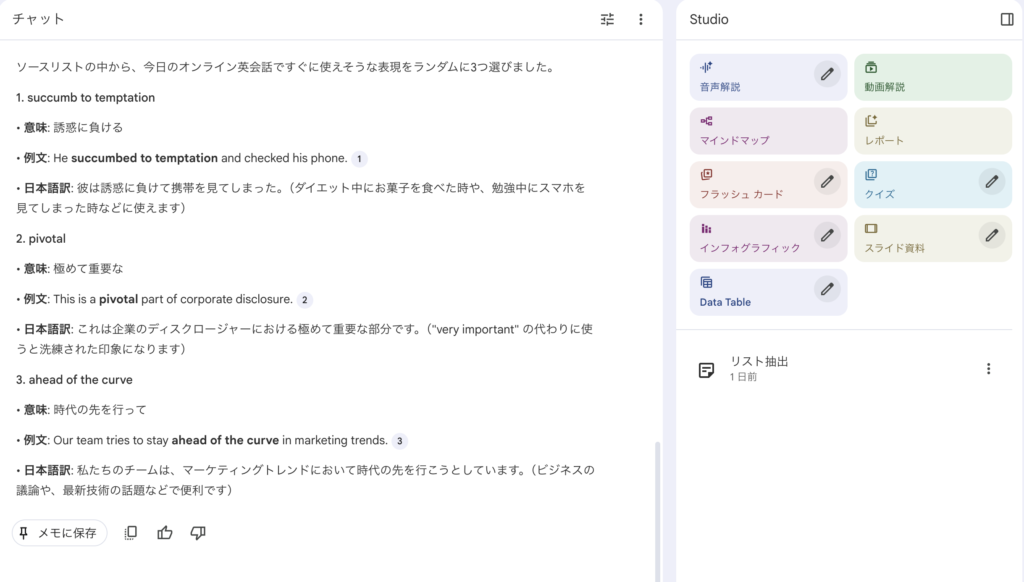The width and height of the screenshot is (1024, 582).
Task: Edit Data Table options pencil icon
Action: [x=826, y=289]
